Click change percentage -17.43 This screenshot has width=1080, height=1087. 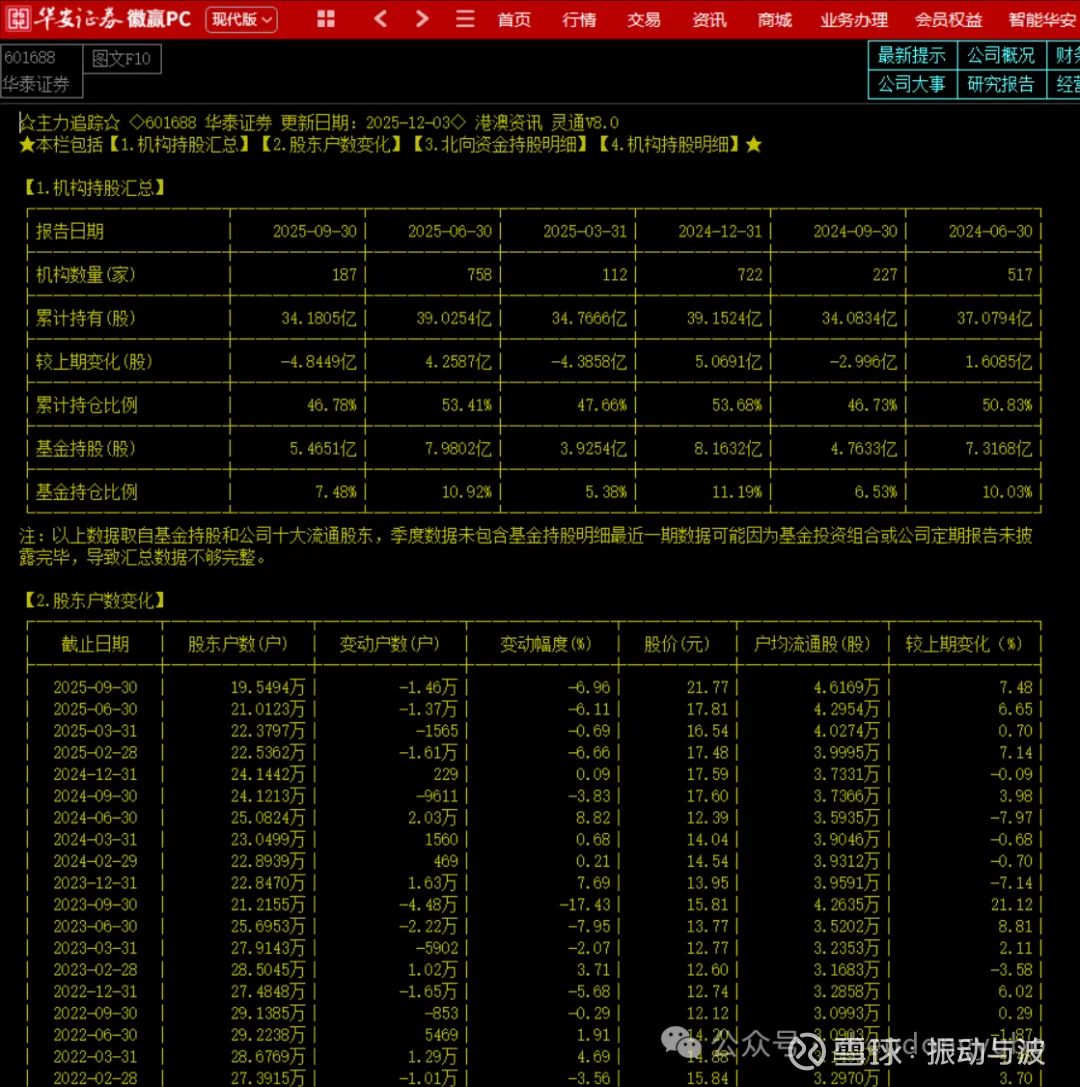point(584,904)
